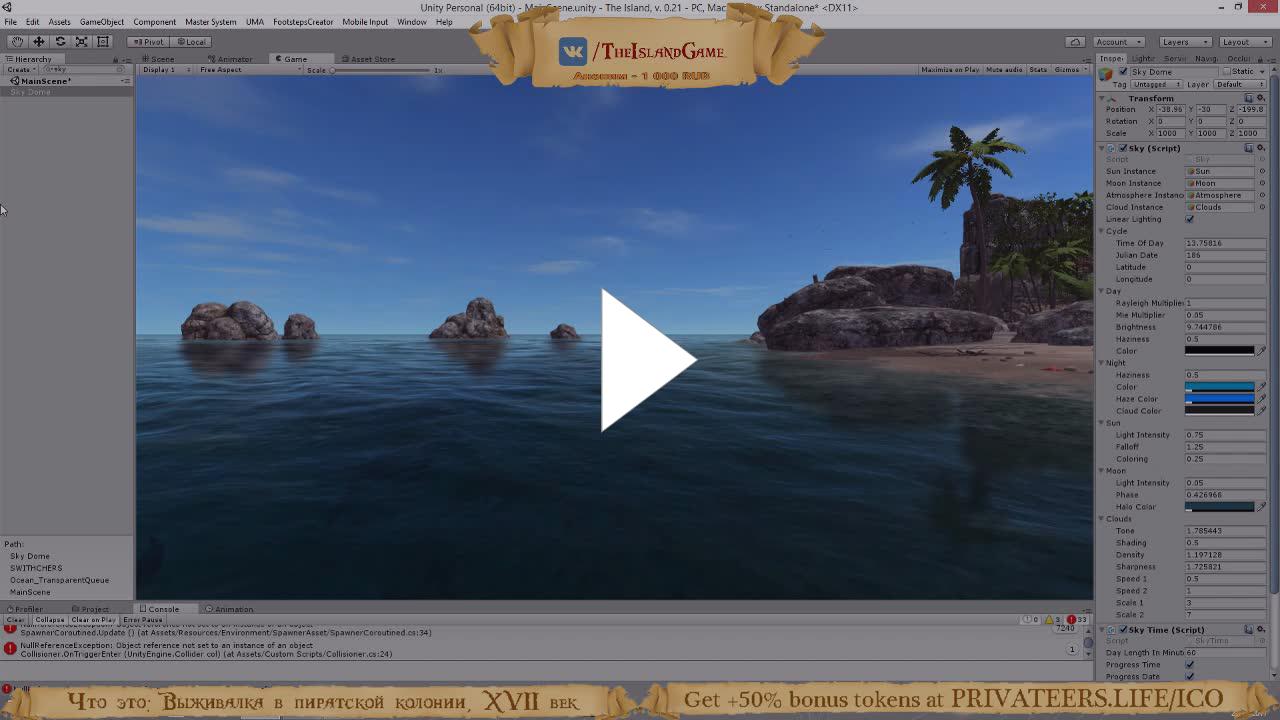Select the Move tool

(x=38, y=42)
